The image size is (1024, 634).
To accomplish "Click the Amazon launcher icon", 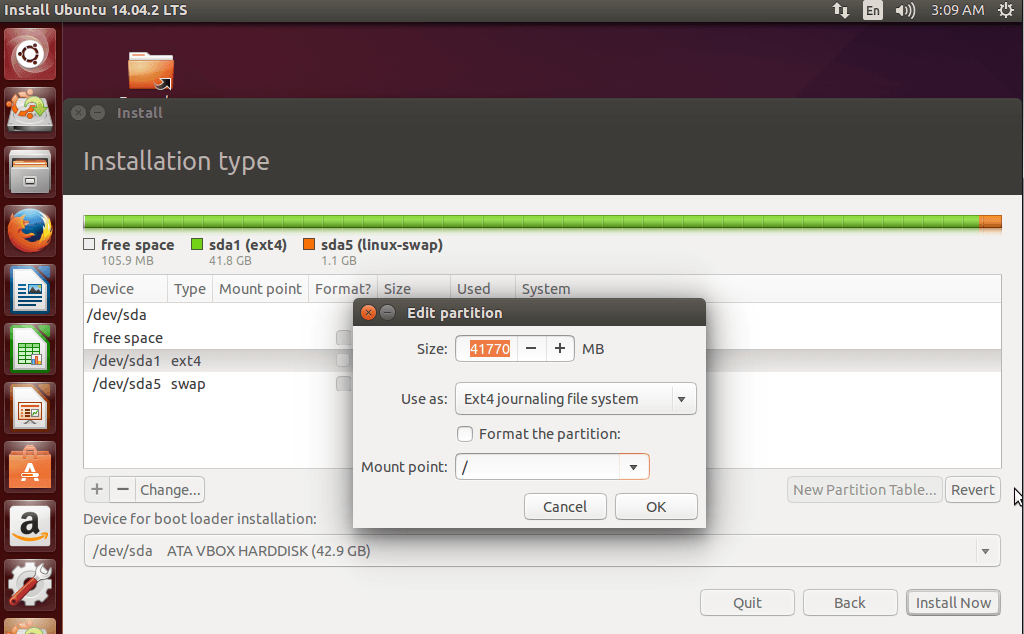I will click(x=32, y=524).
